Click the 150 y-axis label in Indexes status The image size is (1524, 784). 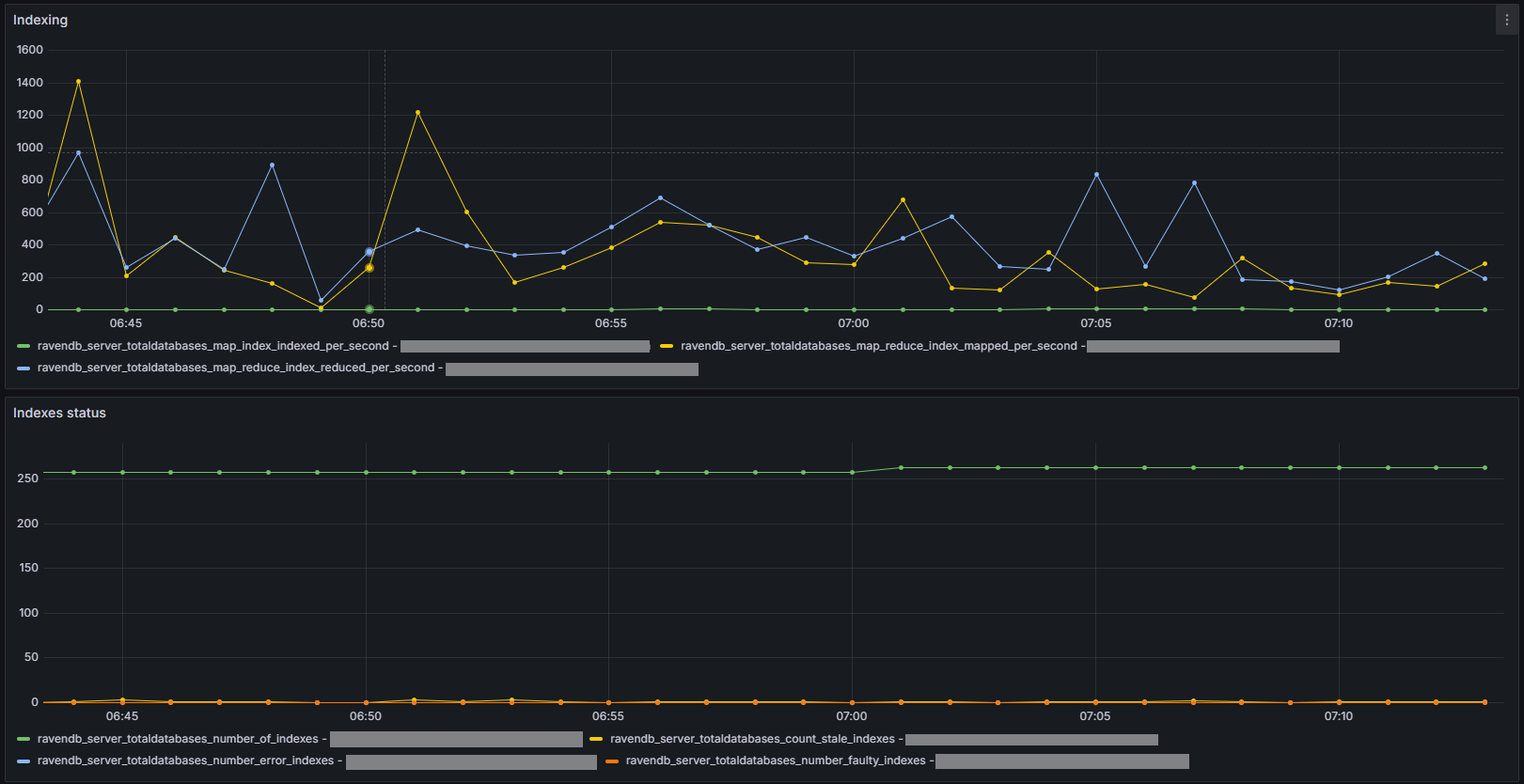tap(28, 568)
